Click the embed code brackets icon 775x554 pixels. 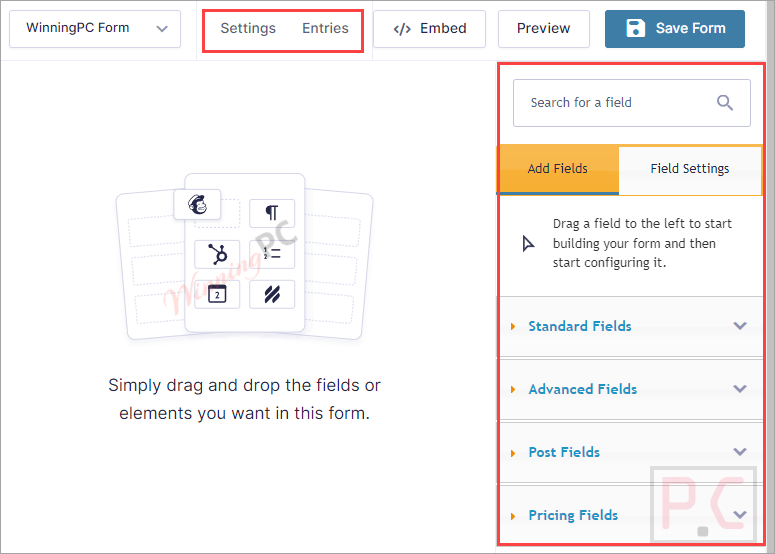(402, 29)
